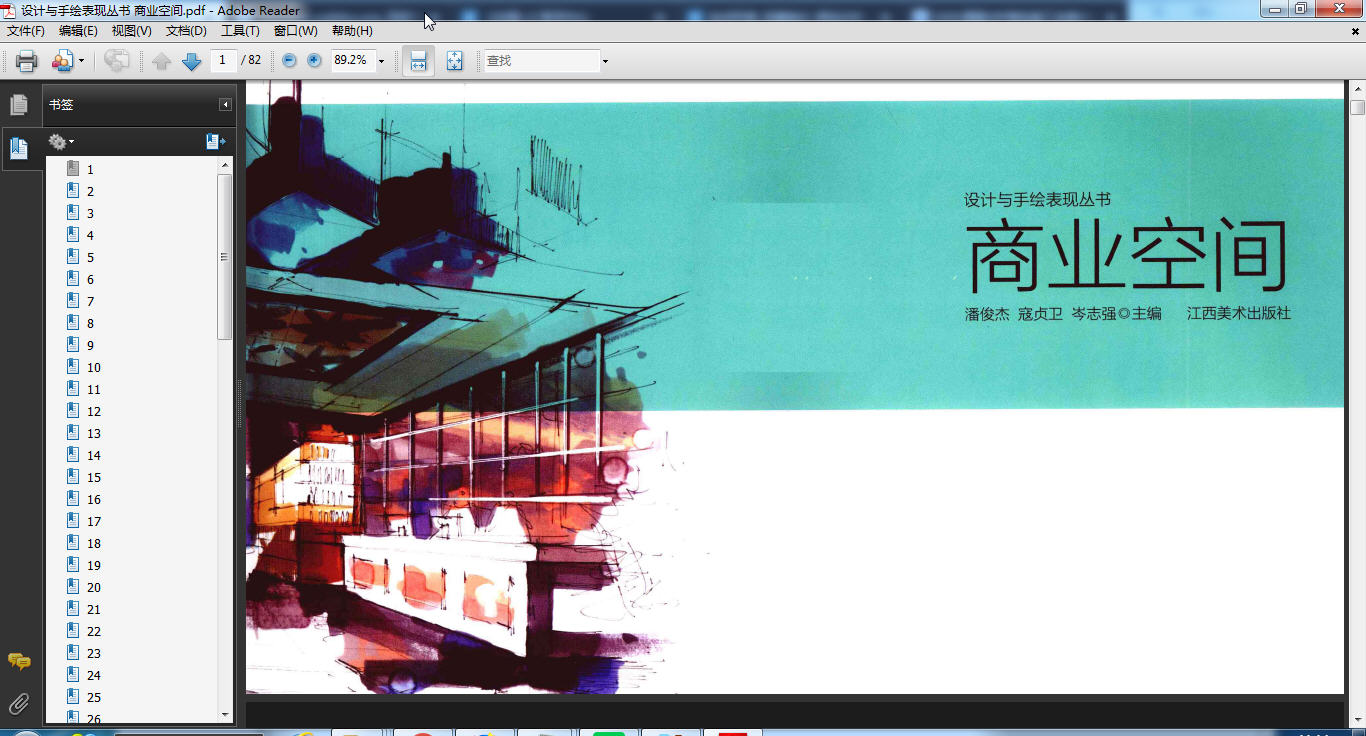The height and width of the screenshot is (736, 1366).
Task: Open the 帮助(H) menu
Action: coord(352,31)
